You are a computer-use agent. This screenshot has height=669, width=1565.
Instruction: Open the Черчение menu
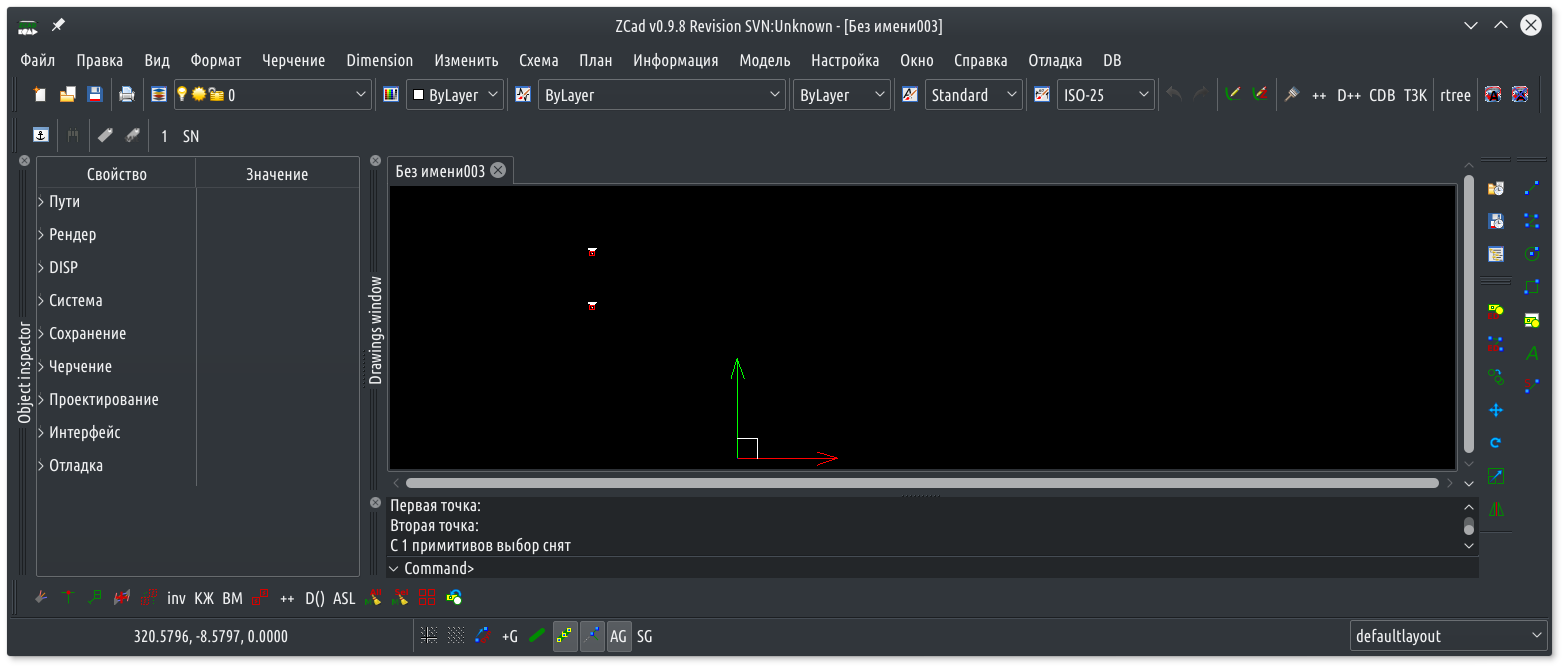pos(293,60)
